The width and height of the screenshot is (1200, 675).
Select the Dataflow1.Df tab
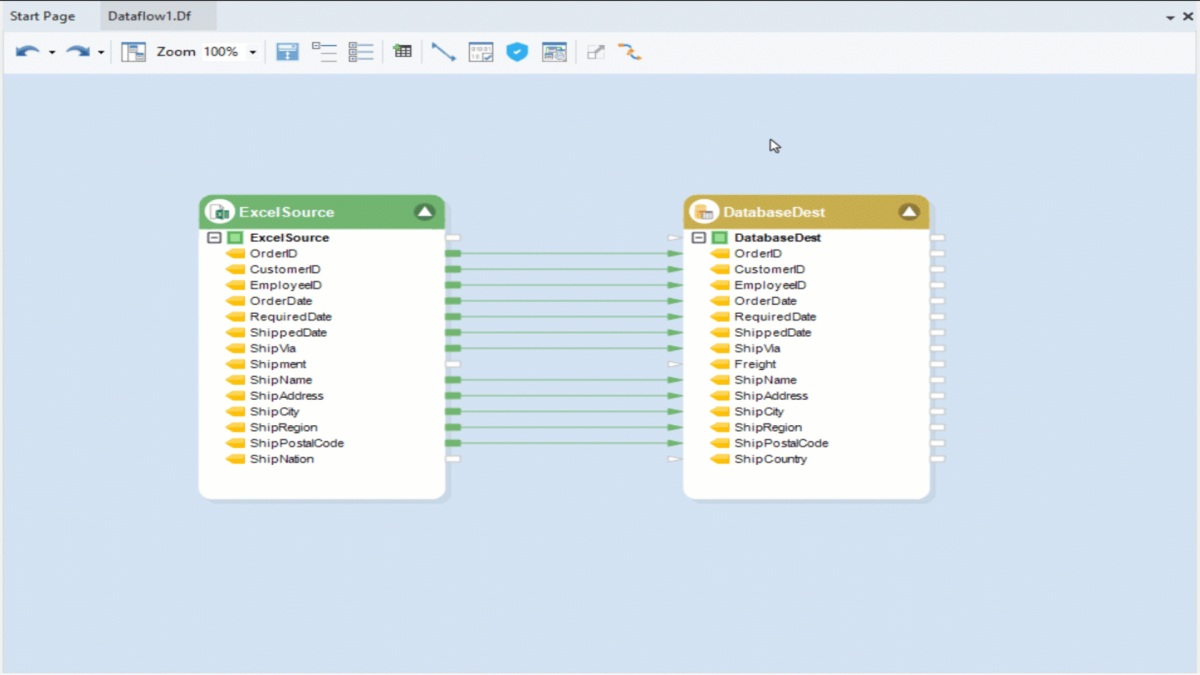(x=152, y=15)
